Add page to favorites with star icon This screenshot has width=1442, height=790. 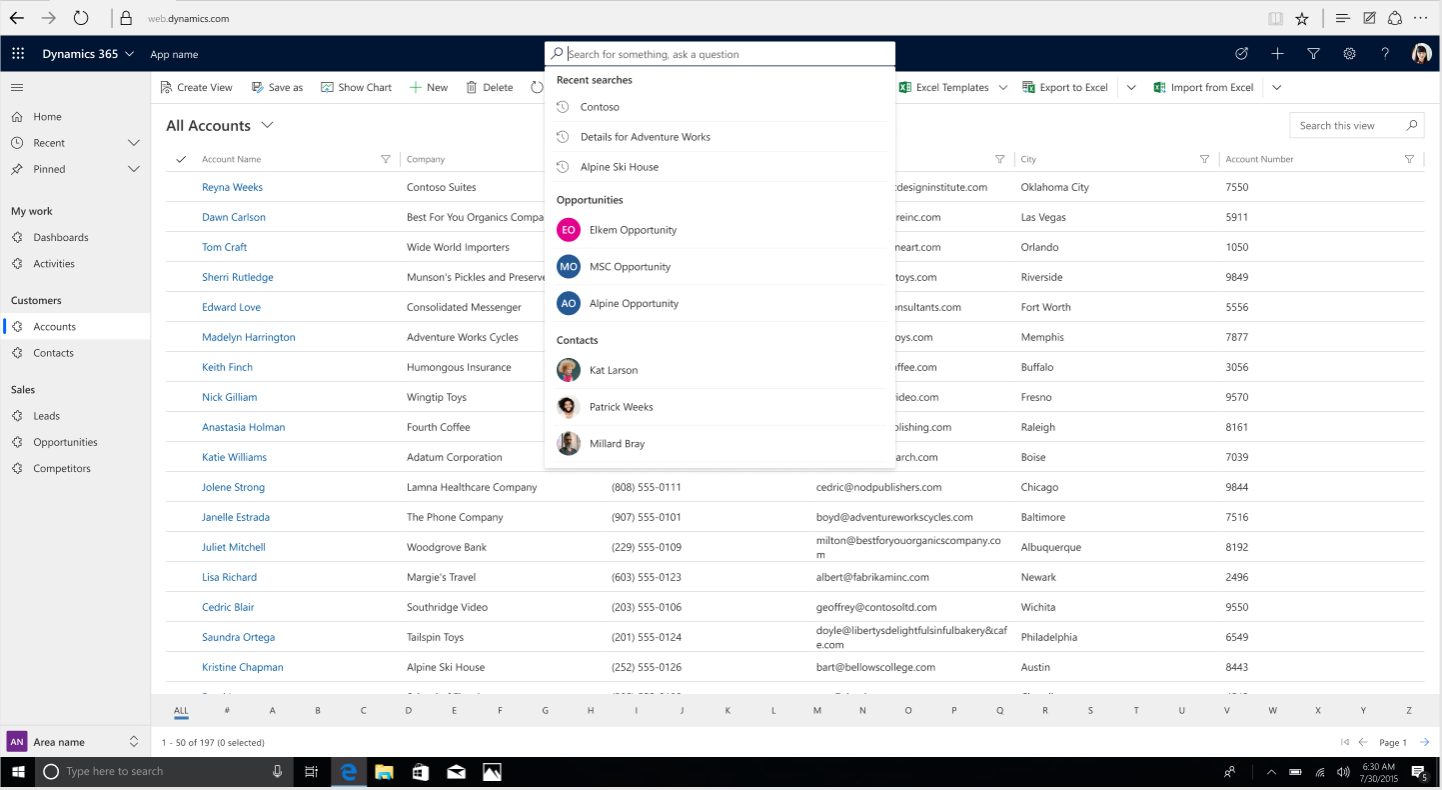point(1302,18)
